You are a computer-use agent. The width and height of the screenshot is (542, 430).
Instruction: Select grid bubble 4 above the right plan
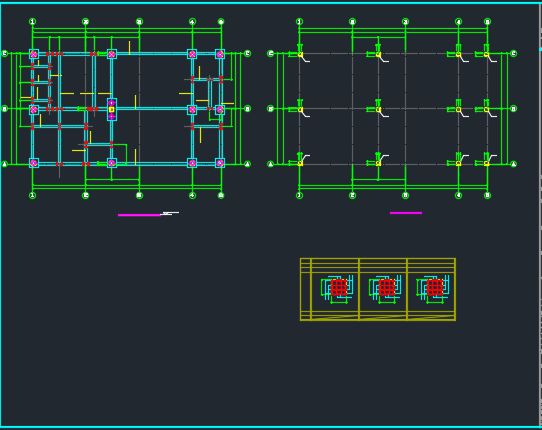coord(458,22)
